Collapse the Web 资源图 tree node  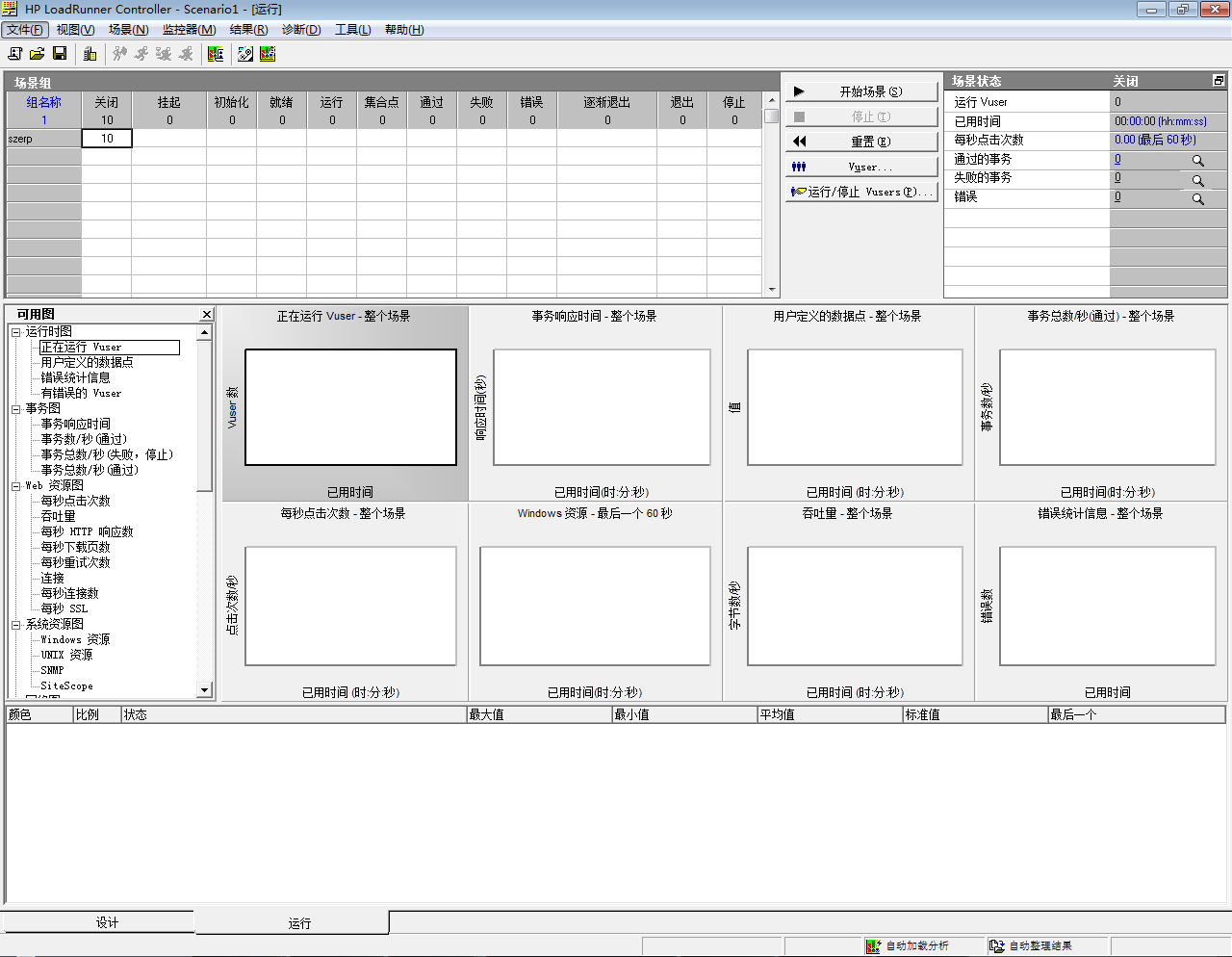[15, 486]
